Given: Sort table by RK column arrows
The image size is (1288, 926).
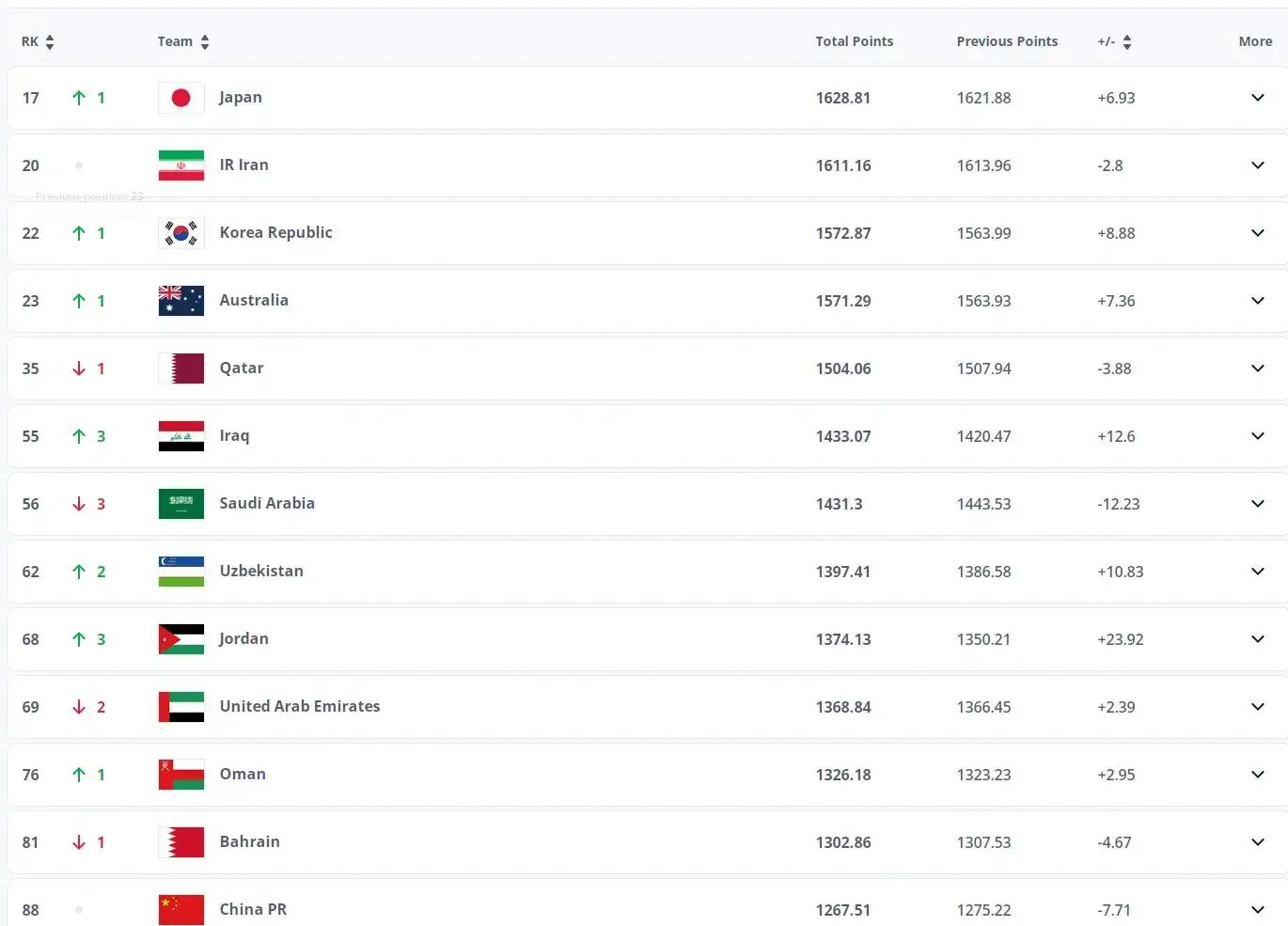Looking at the screenshot, I should (x=50, y=42).
